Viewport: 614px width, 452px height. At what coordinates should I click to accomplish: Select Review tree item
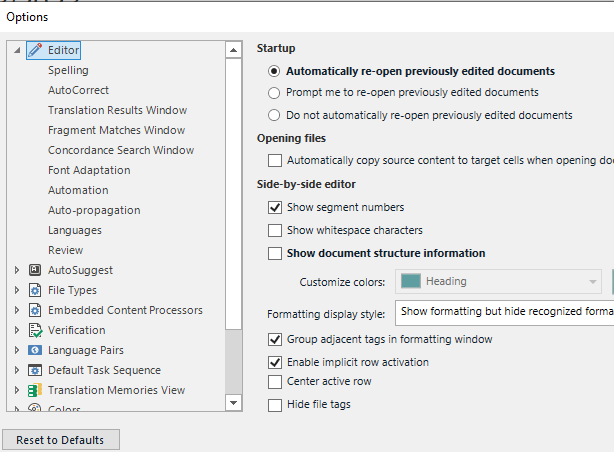(65, 250)
